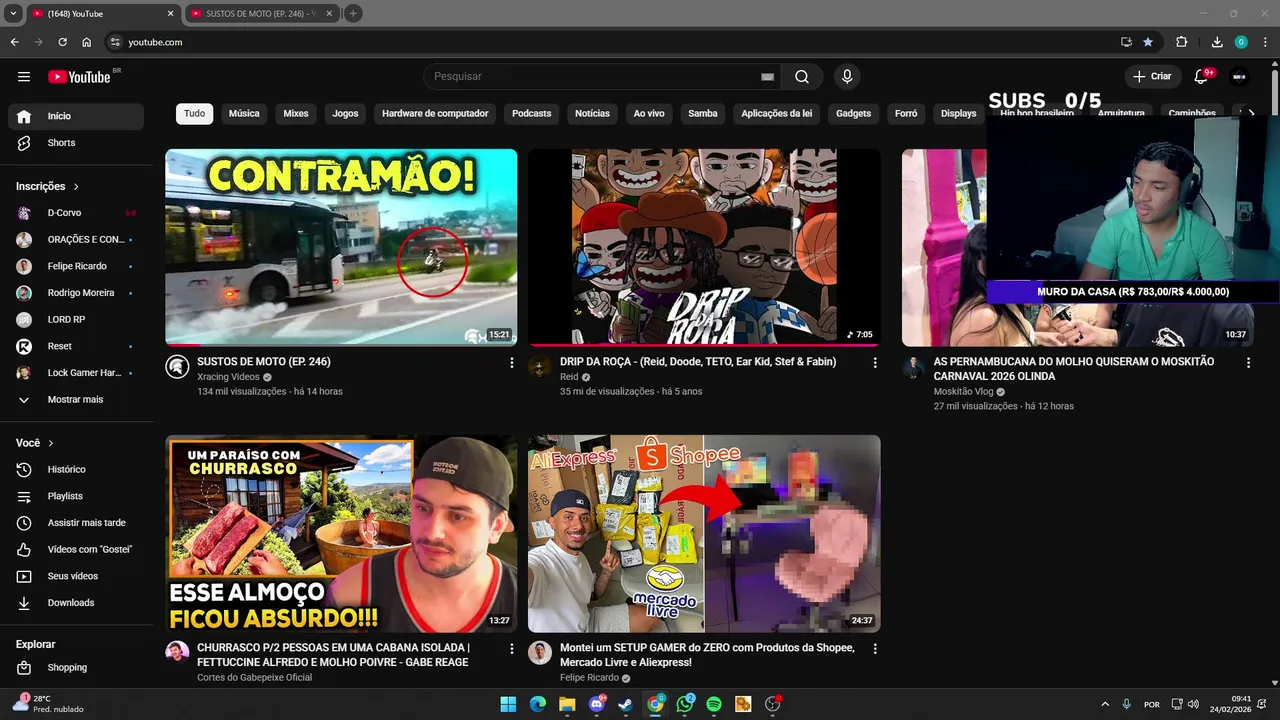Viewport: 1280px width, 720px height.
Task: Open the Chrome downloads icon
Action: tap(1217, 42)
